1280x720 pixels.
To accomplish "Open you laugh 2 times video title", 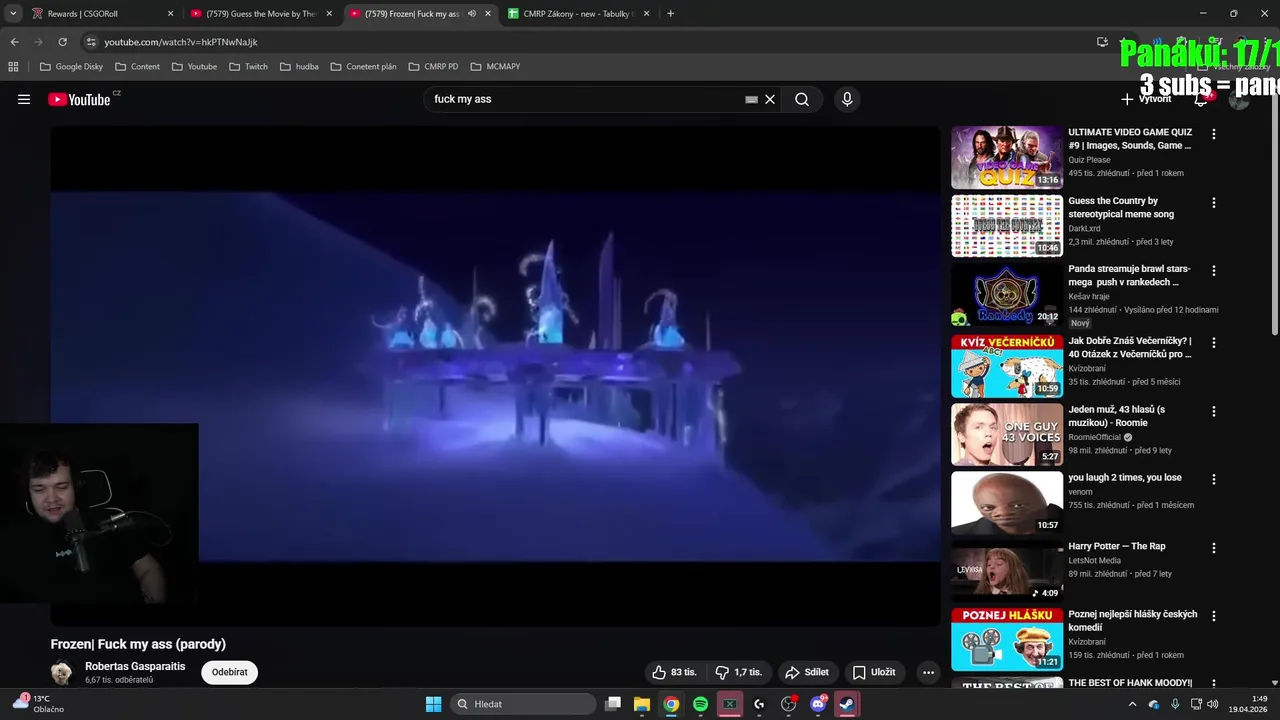I will (1125, 478).
